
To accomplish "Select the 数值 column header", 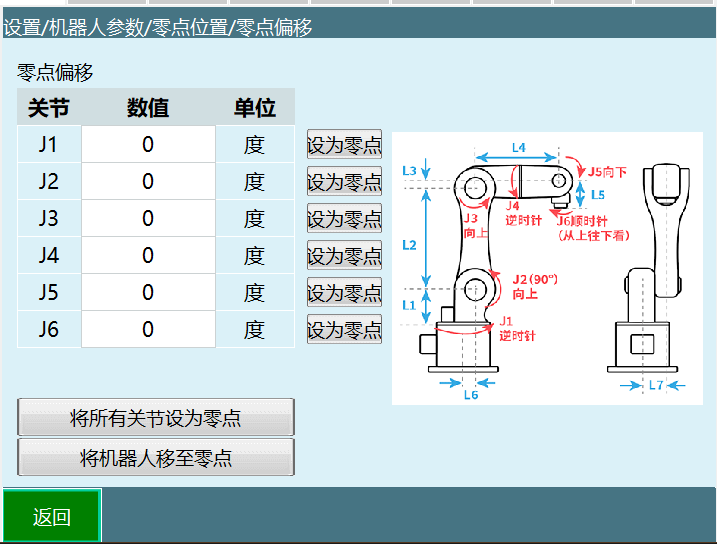I will click(x=148, y=108).
